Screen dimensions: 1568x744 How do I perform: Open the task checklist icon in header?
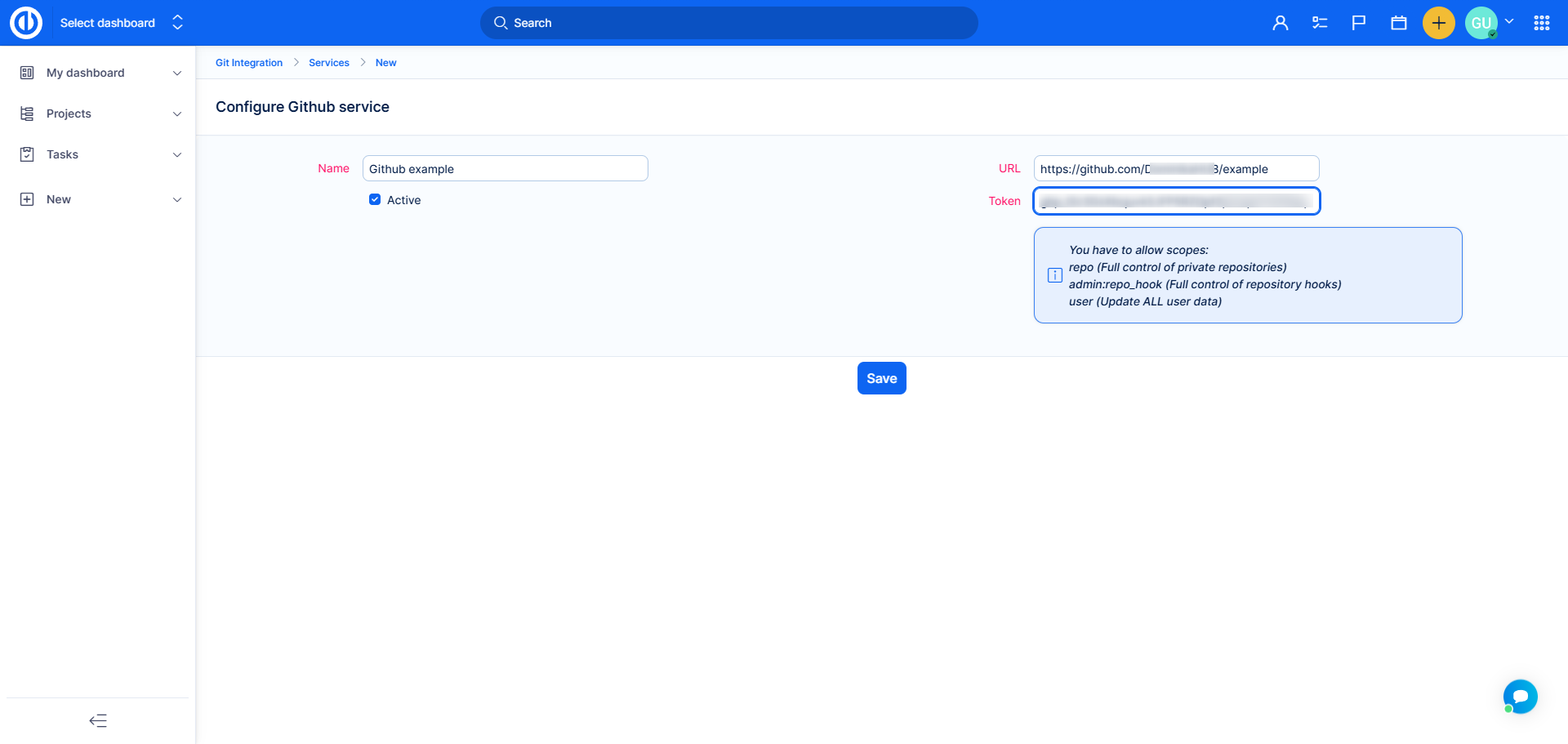pos(1319,23)
